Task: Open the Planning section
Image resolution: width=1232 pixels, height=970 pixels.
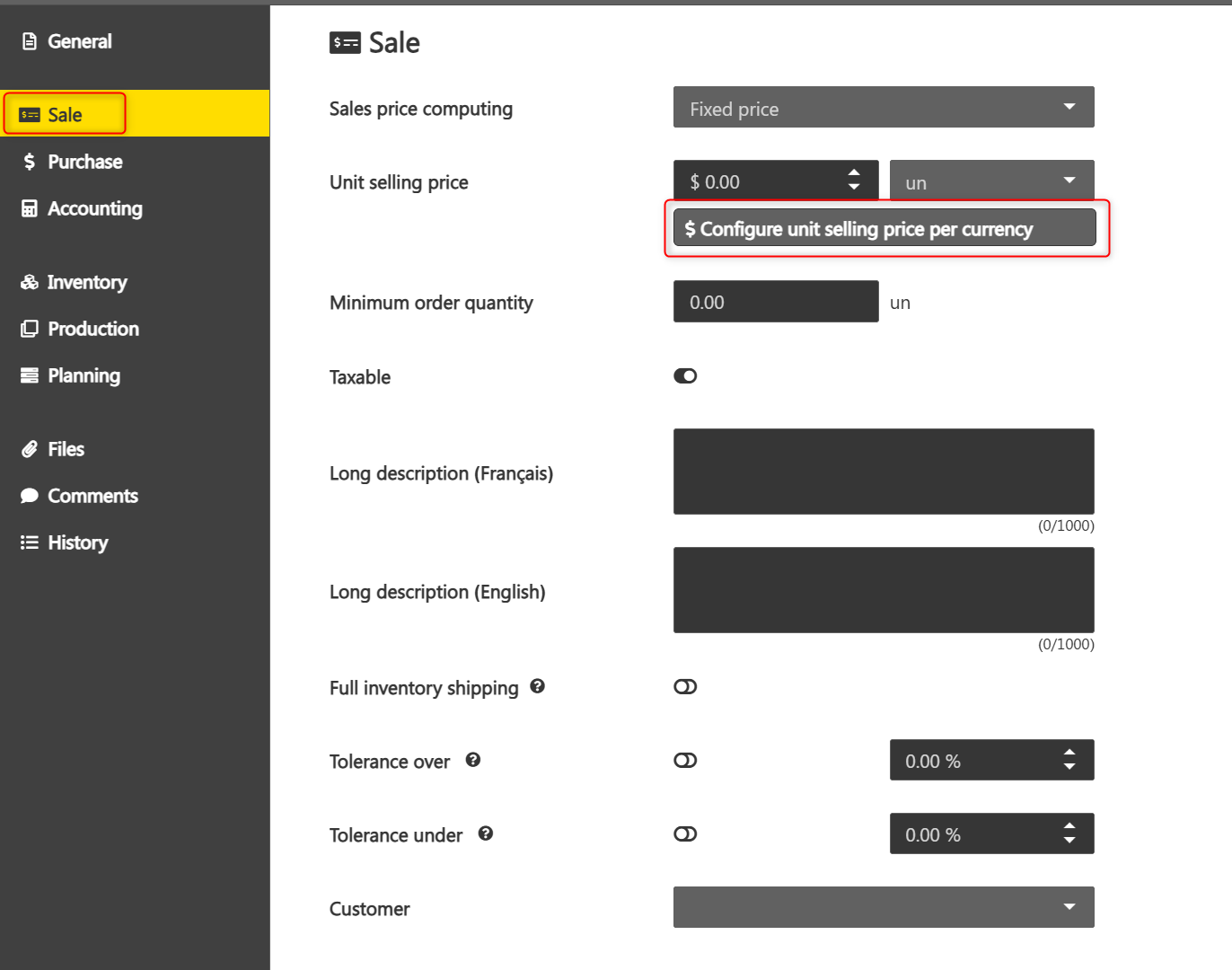Action: point(84,375)
